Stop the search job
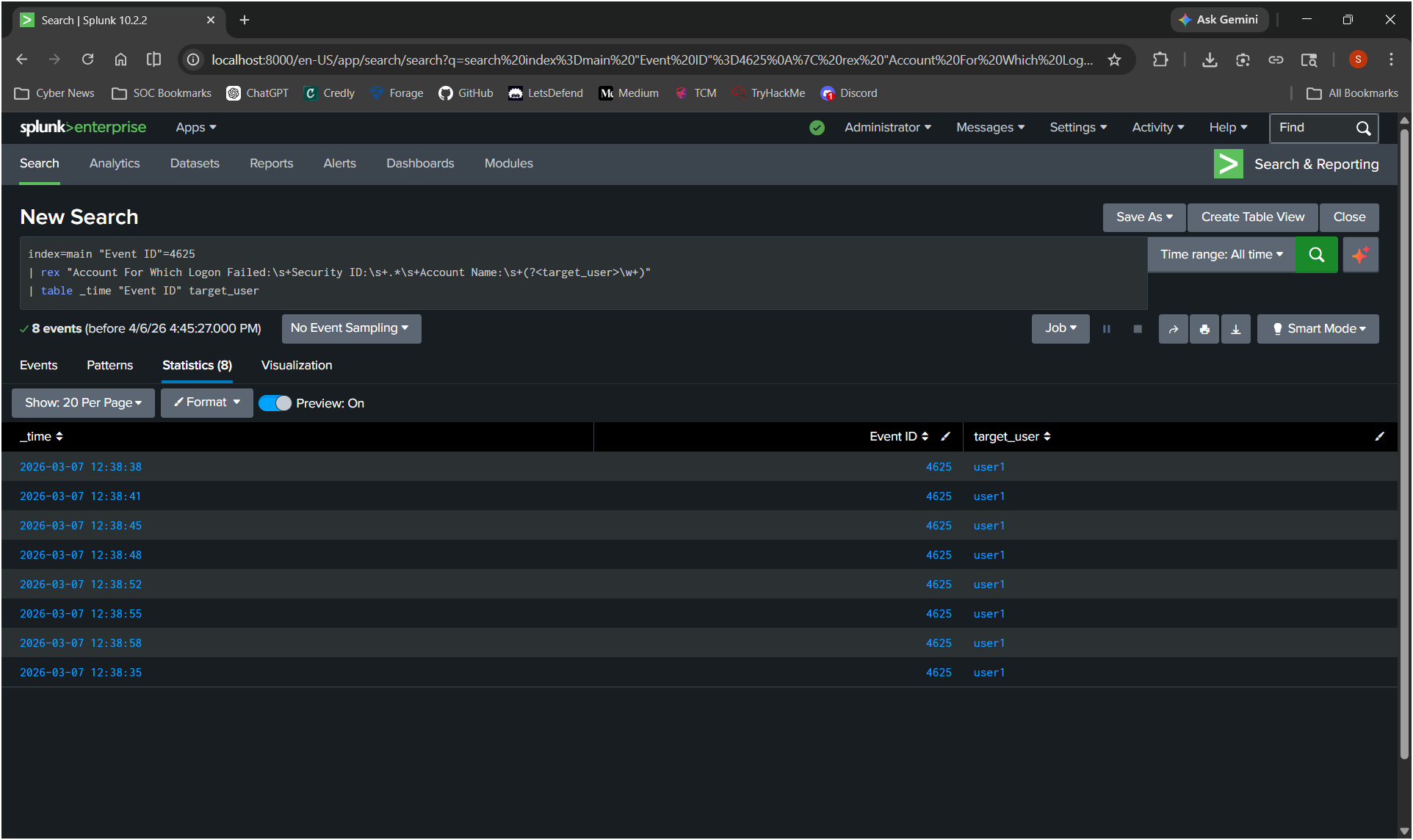The width and height of the screenshot is (1413, 840). click(x=1138, y=329)
